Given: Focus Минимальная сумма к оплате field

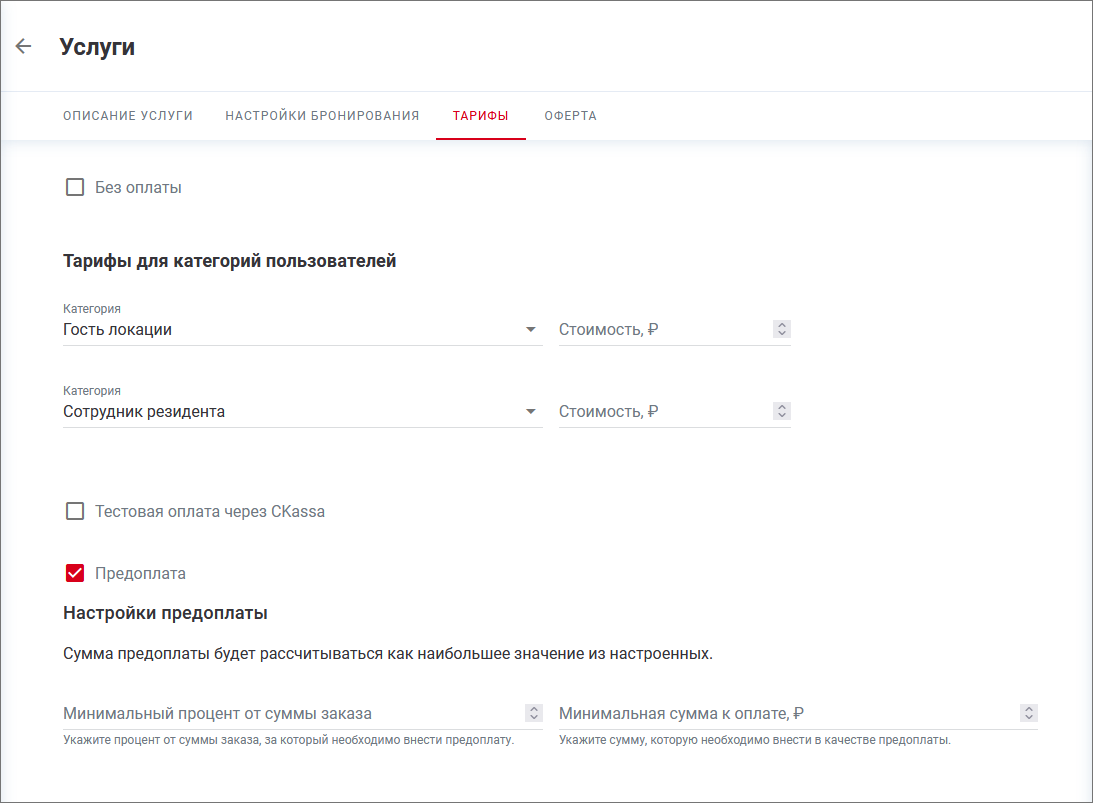Looking at the screenshot, I should (785, 714).
